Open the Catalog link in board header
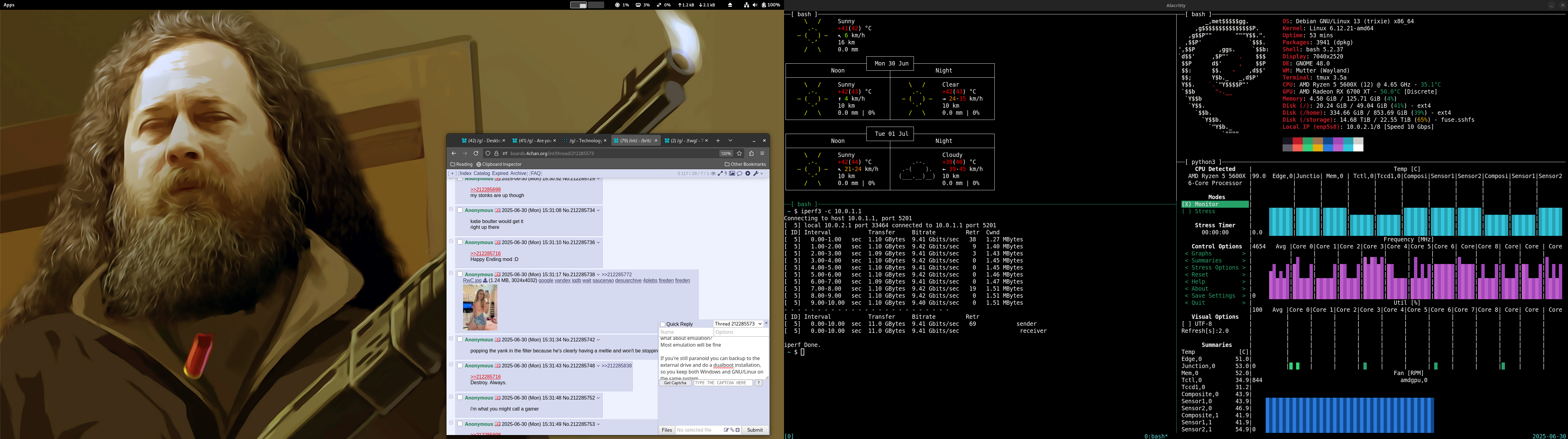This screenshot has width=1568, height=439. [481, 173]
